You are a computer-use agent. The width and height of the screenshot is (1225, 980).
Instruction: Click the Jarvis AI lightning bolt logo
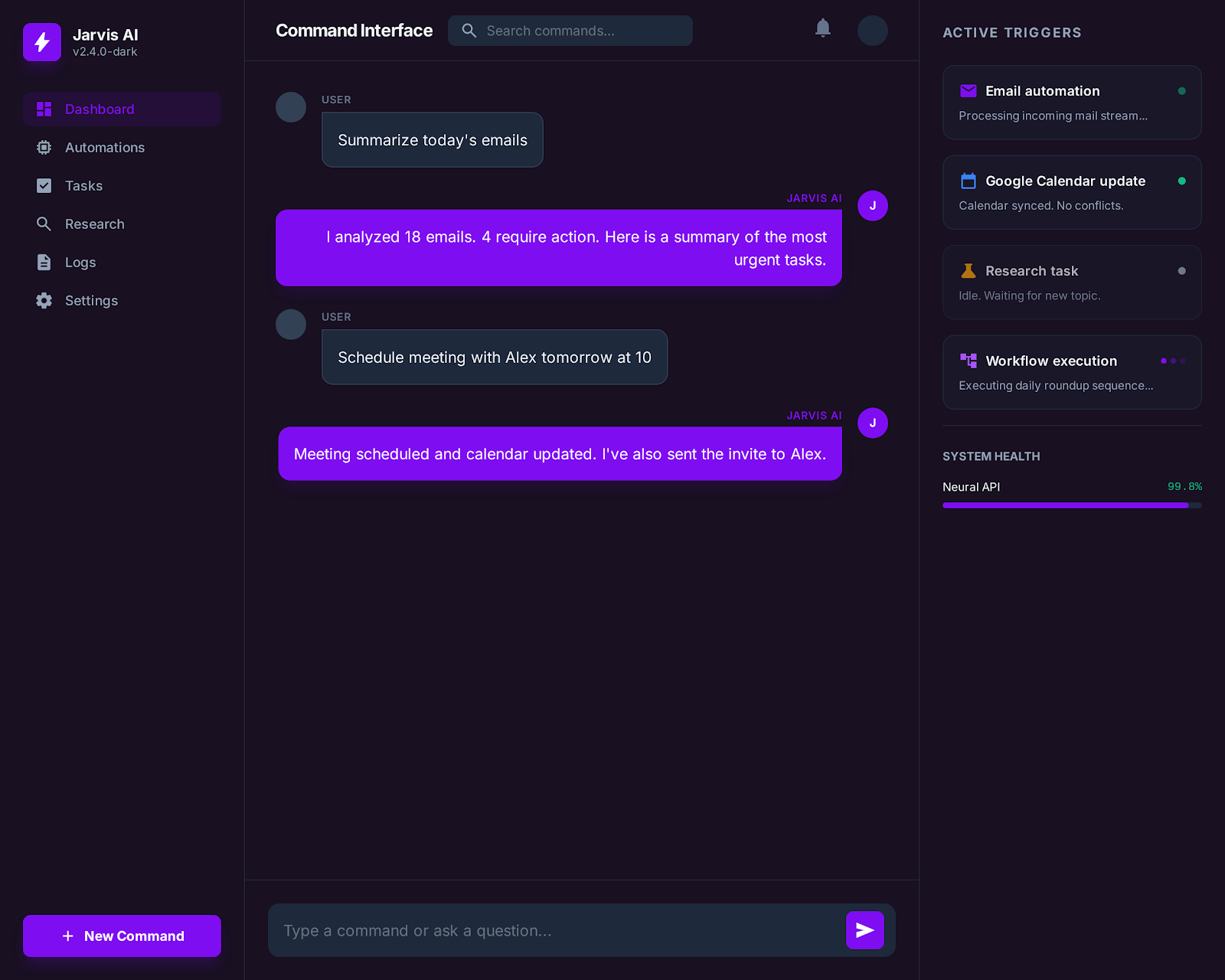(x=42, y=42)
